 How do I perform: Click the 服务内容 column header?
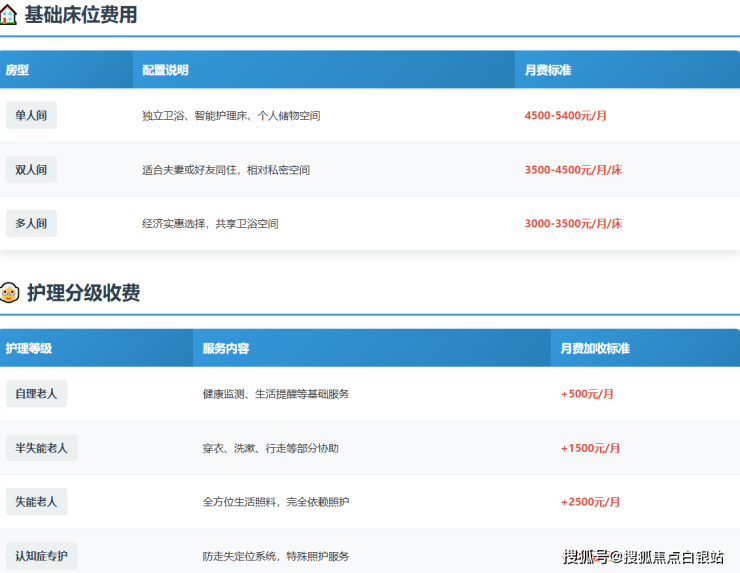tap(226, 348)
